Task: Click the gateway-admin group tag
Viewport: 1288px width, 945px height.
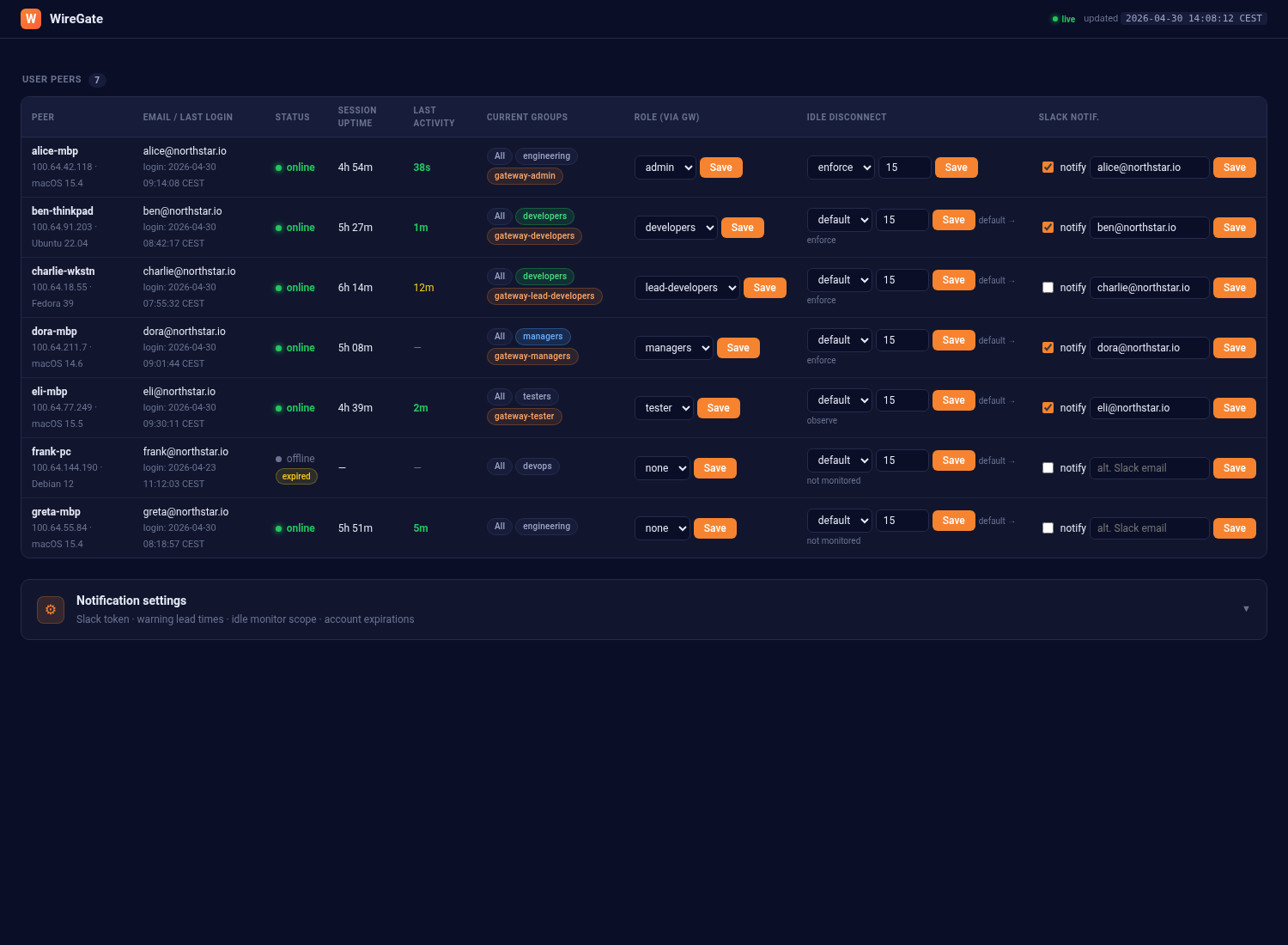Action: (525, 176)
